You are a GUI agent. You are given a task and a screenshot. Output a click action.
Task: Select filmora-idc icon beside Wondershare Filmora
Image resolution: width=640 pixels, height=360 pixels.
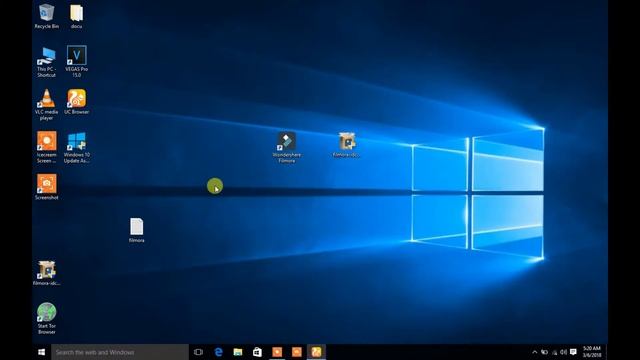[x=347, y=144]
